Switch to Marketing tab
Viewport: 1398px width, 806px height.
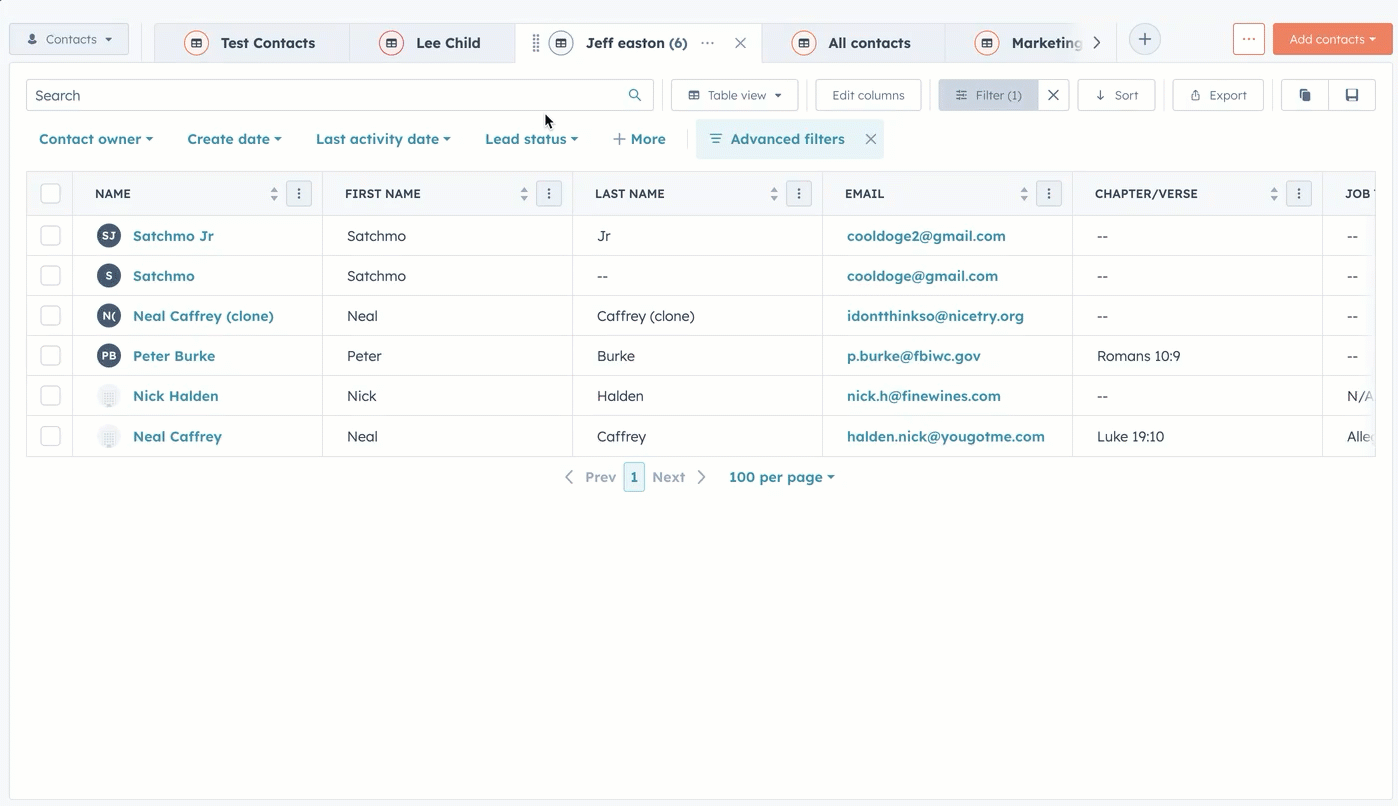point(1030,43)
